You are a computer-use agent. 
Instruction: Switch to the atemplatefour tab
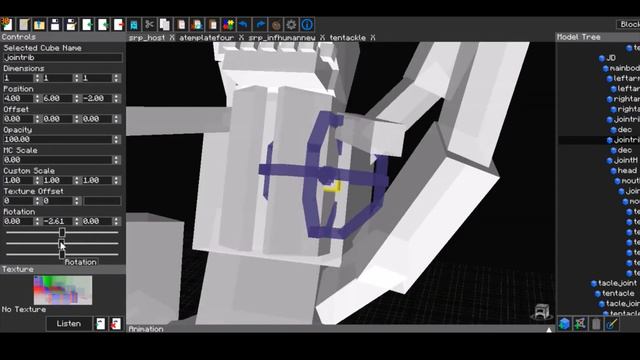(x=207, y=38)
